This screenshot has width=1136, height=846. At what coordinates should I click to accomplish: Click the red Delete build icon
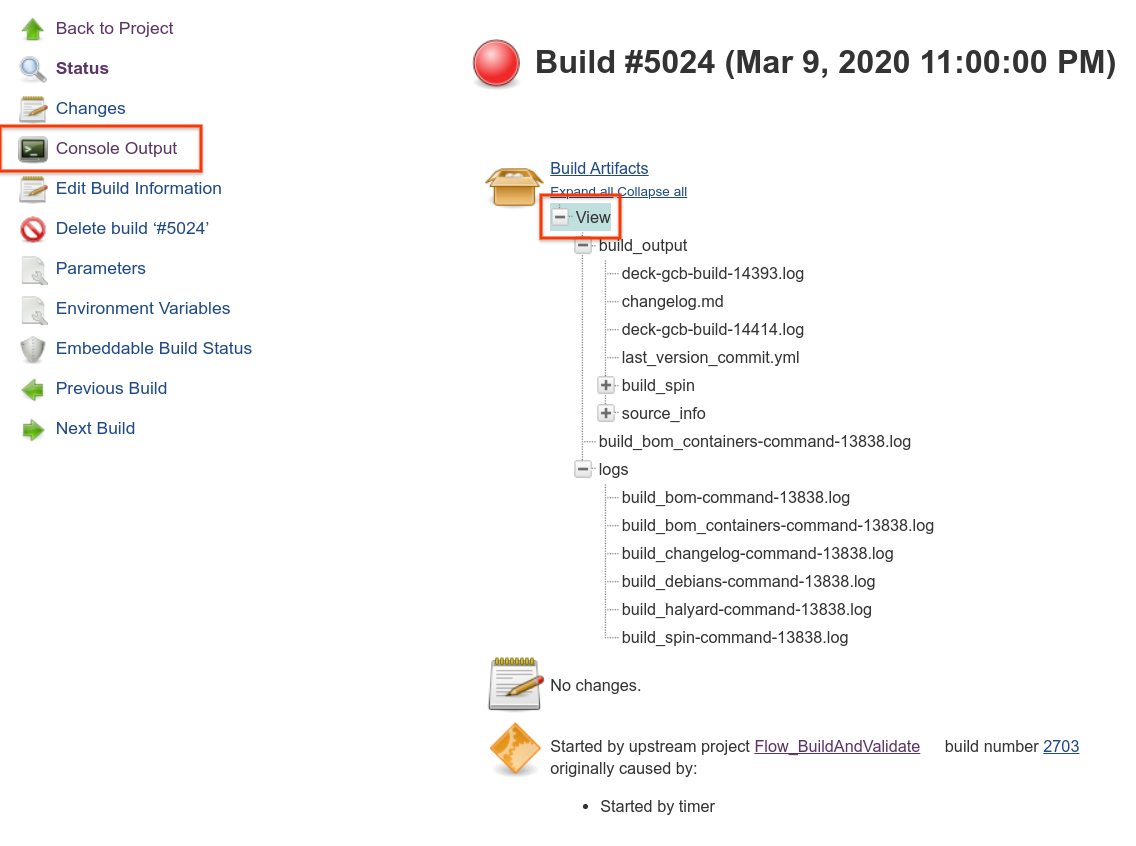tap(33, 229)
